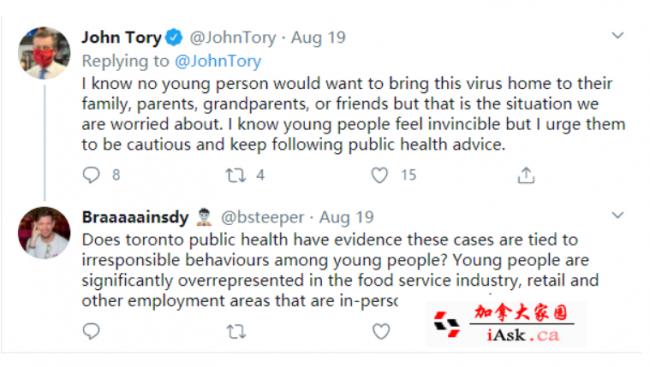Reply to John Tory's tweet
Screen dimensions: 650x367
[91, 175]
